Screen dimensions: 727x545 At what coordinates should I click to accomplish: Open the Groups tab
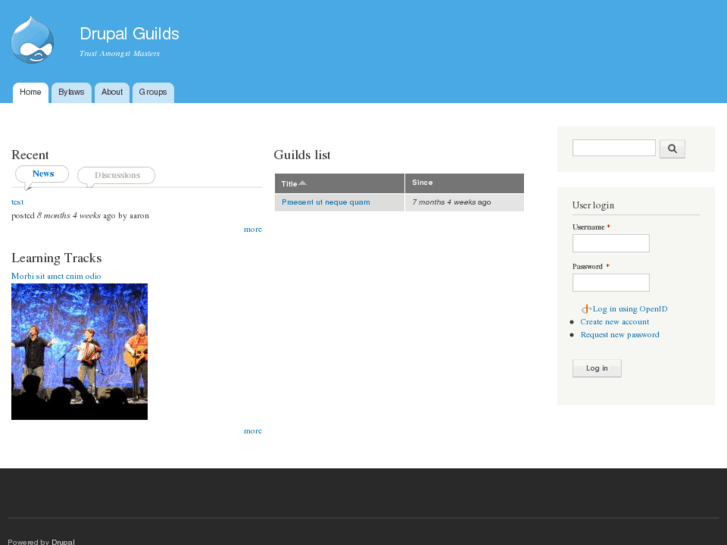click(153, 92)
